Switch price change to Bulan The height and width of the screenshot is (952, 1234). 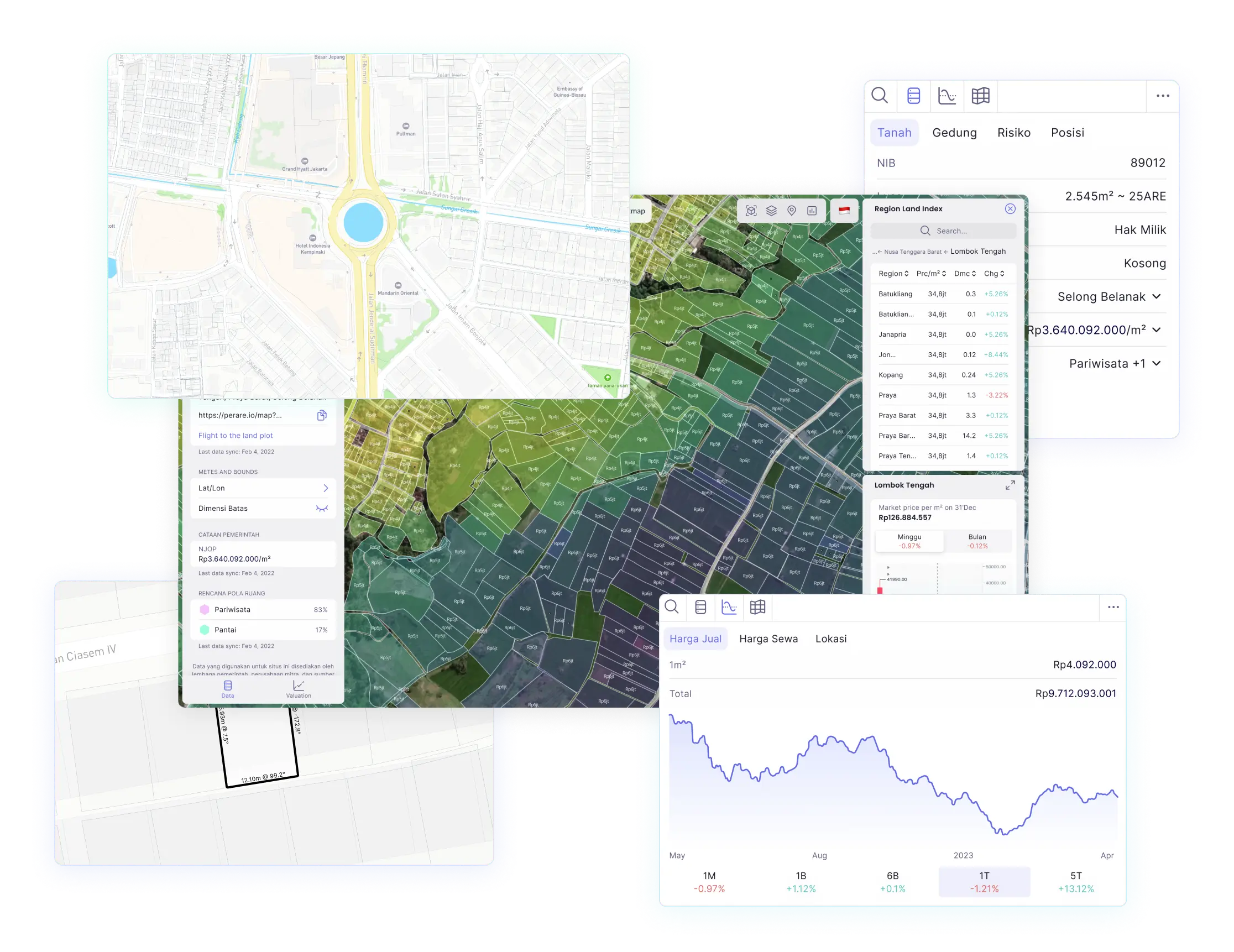click(x=977, y=541)
